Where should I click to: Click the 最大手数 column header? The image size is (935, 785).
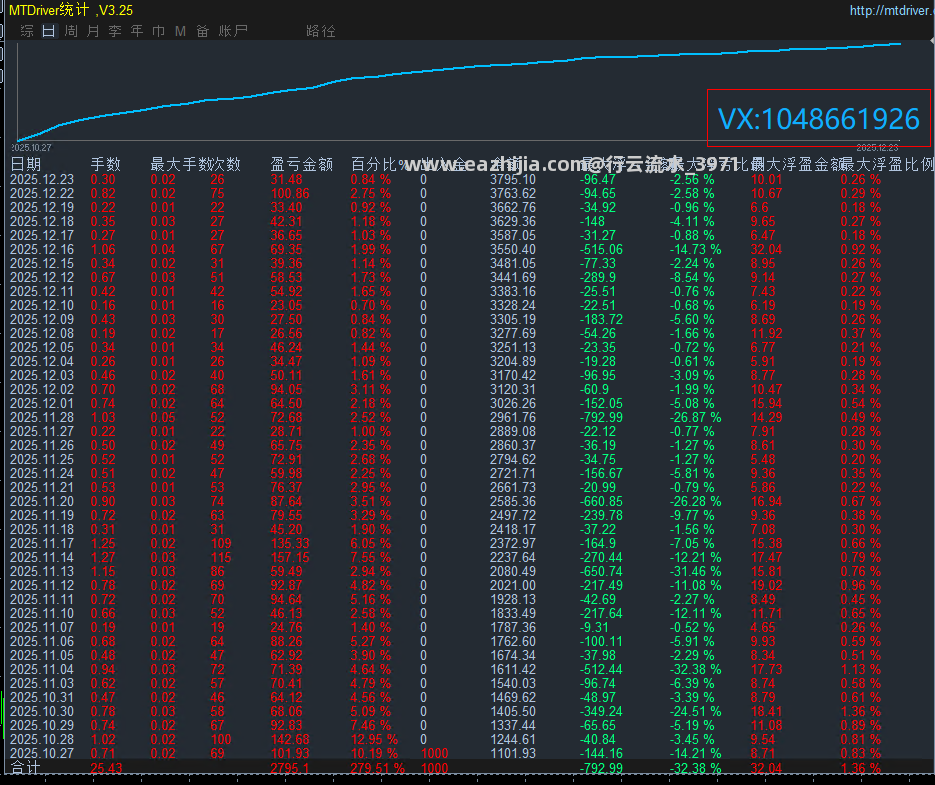[180, 164]
